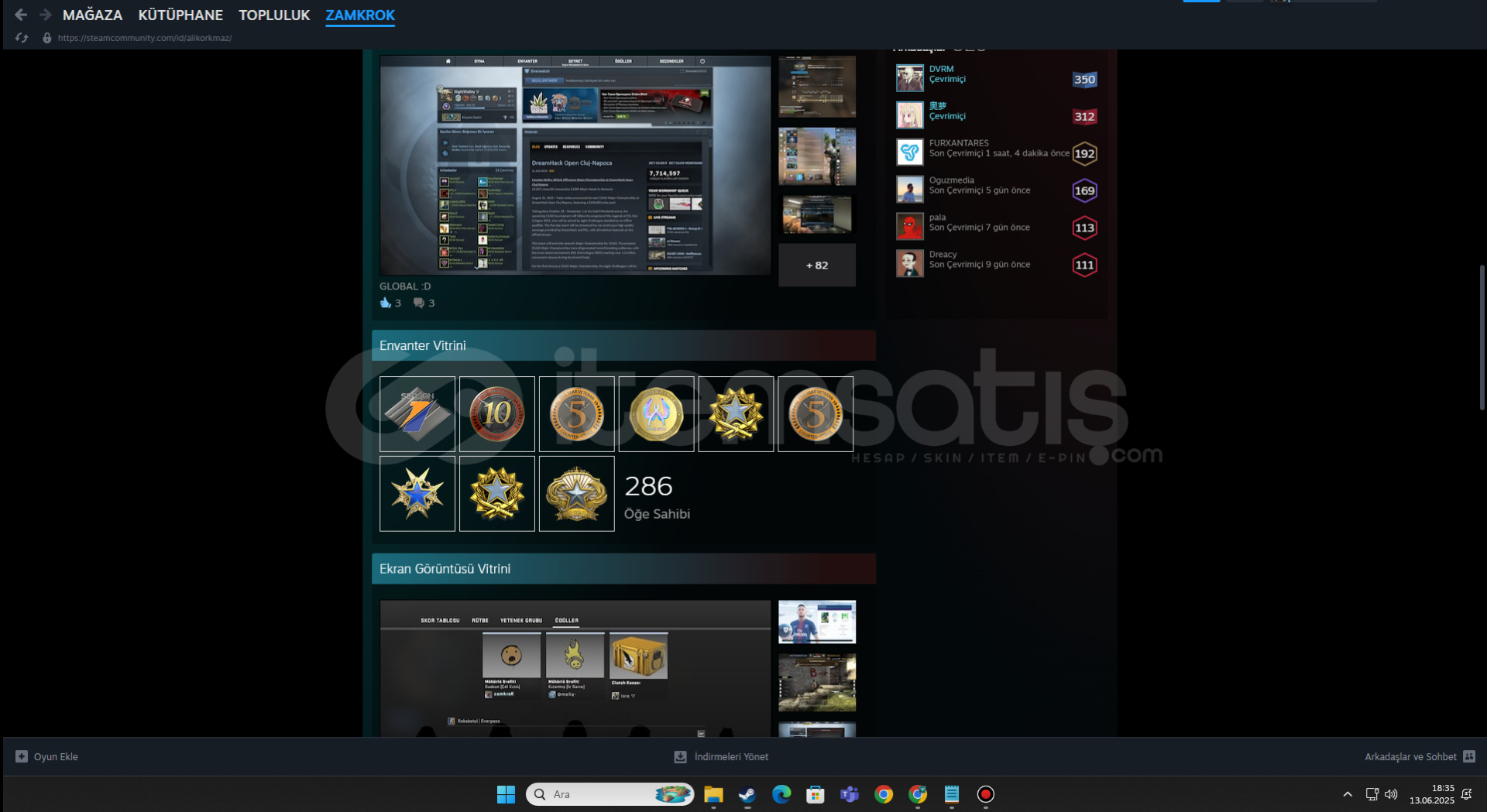Viewport: 1487px width, 812px height.
Task: Click the Oyun Ekle plus icon
Action: (22, 756)
